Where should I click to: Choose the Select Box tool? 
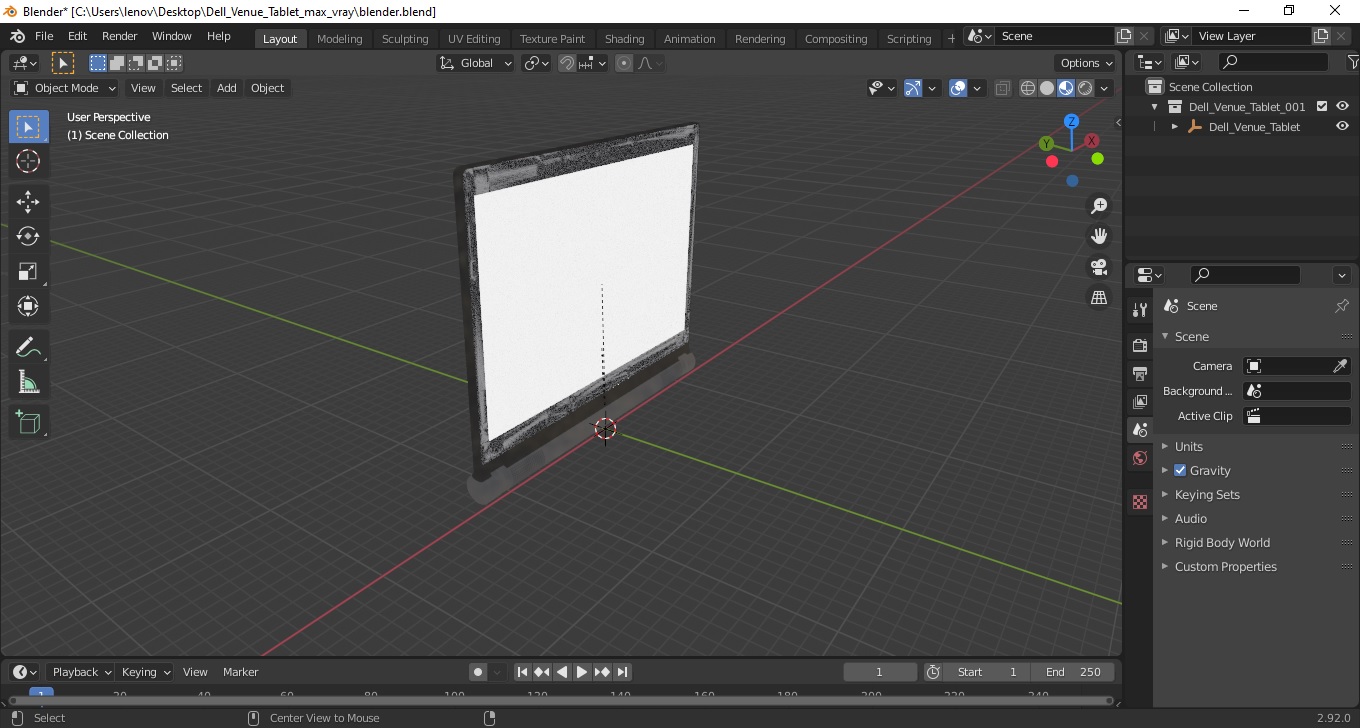(x=28, y=127)
